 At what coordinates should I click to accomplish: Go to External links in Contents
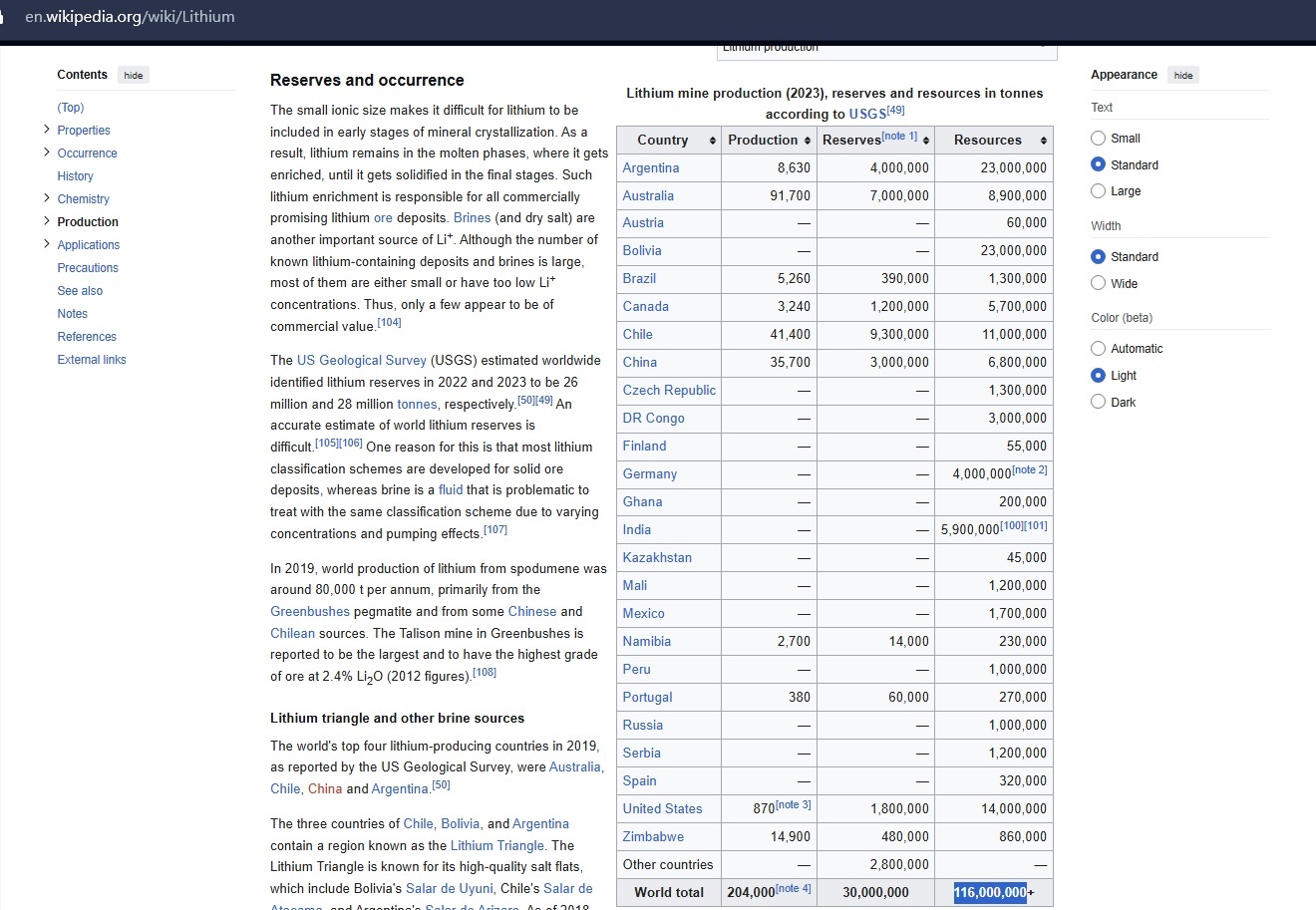[92, 360]
